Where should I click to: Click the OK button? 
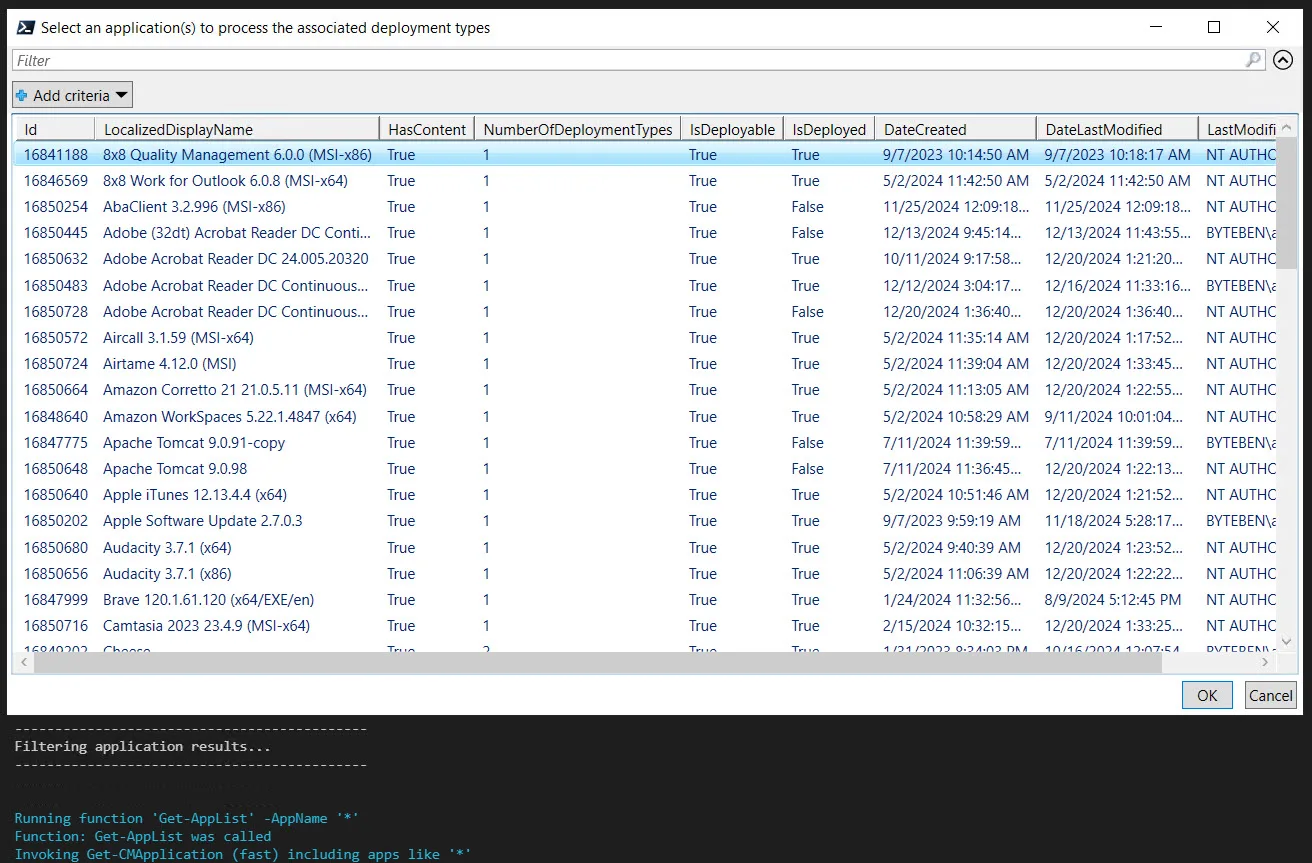(1207, 695)
